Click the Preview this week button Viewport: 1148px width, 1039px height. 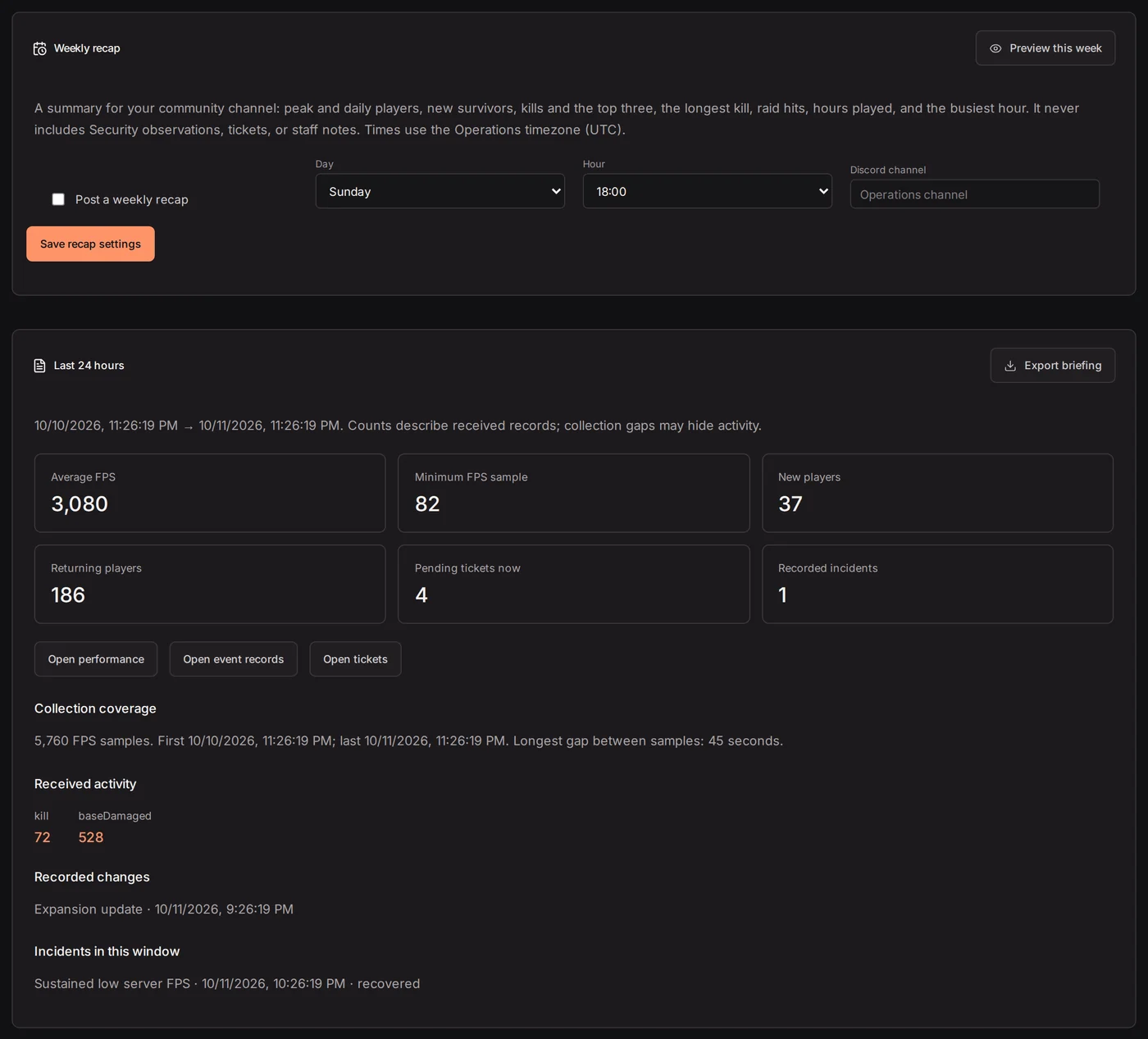(x=1045, y=48)
